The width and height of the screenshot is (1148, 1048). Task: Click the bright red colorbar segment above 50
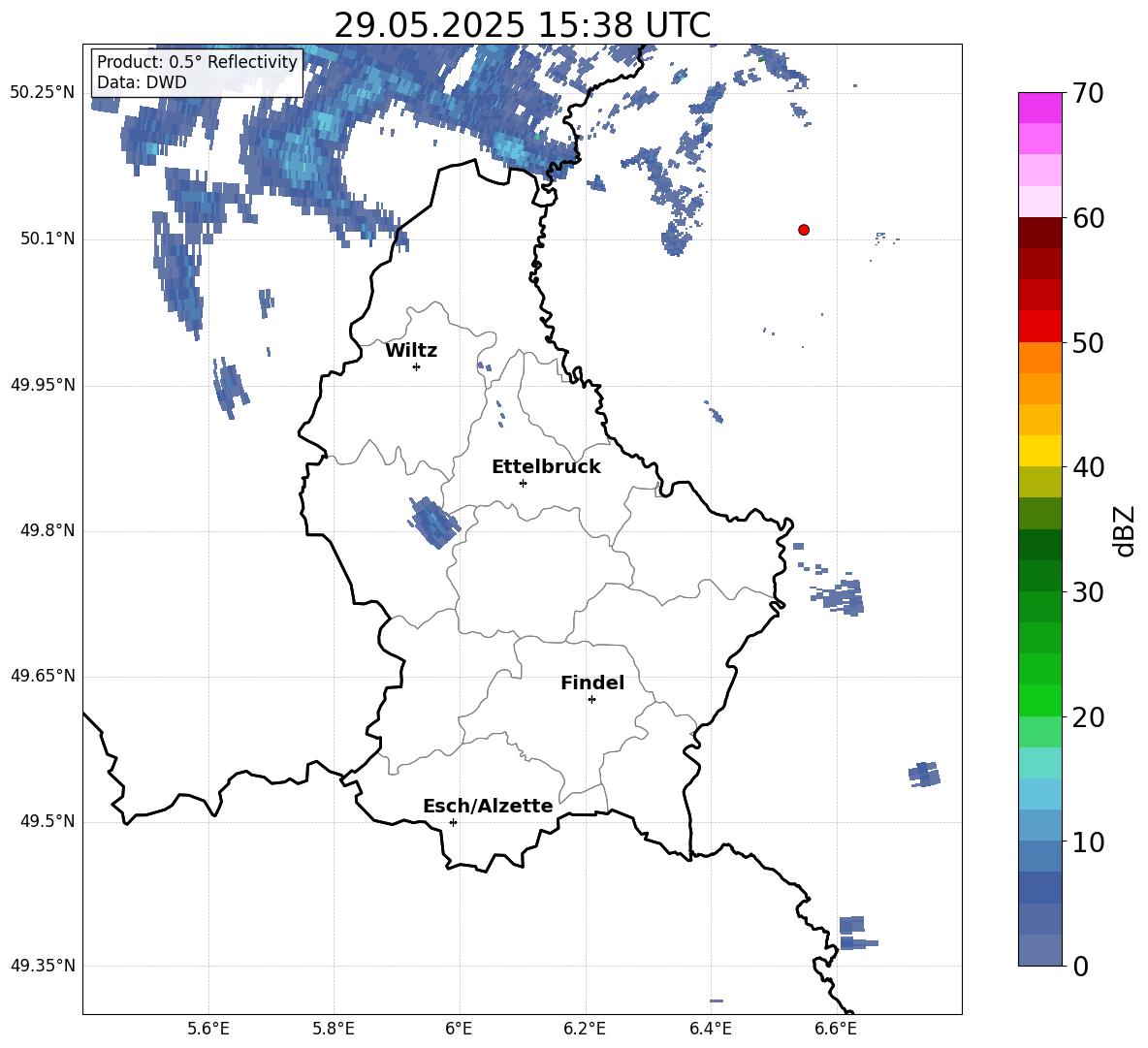coord(1040,327)
